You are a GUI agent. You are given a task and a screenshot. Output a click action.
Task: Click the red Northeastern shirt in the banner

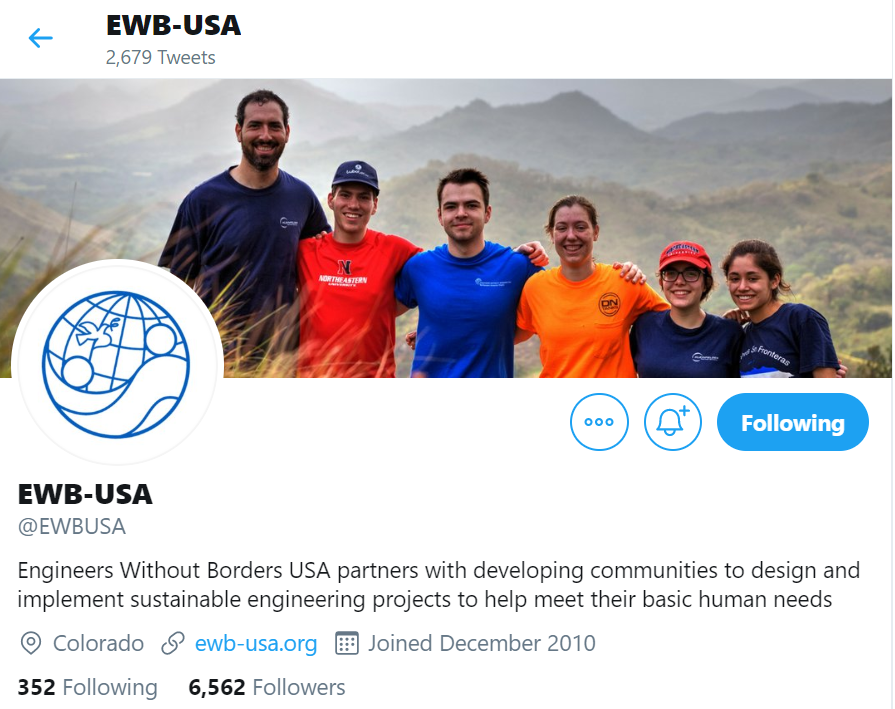(x=349, y=304)
